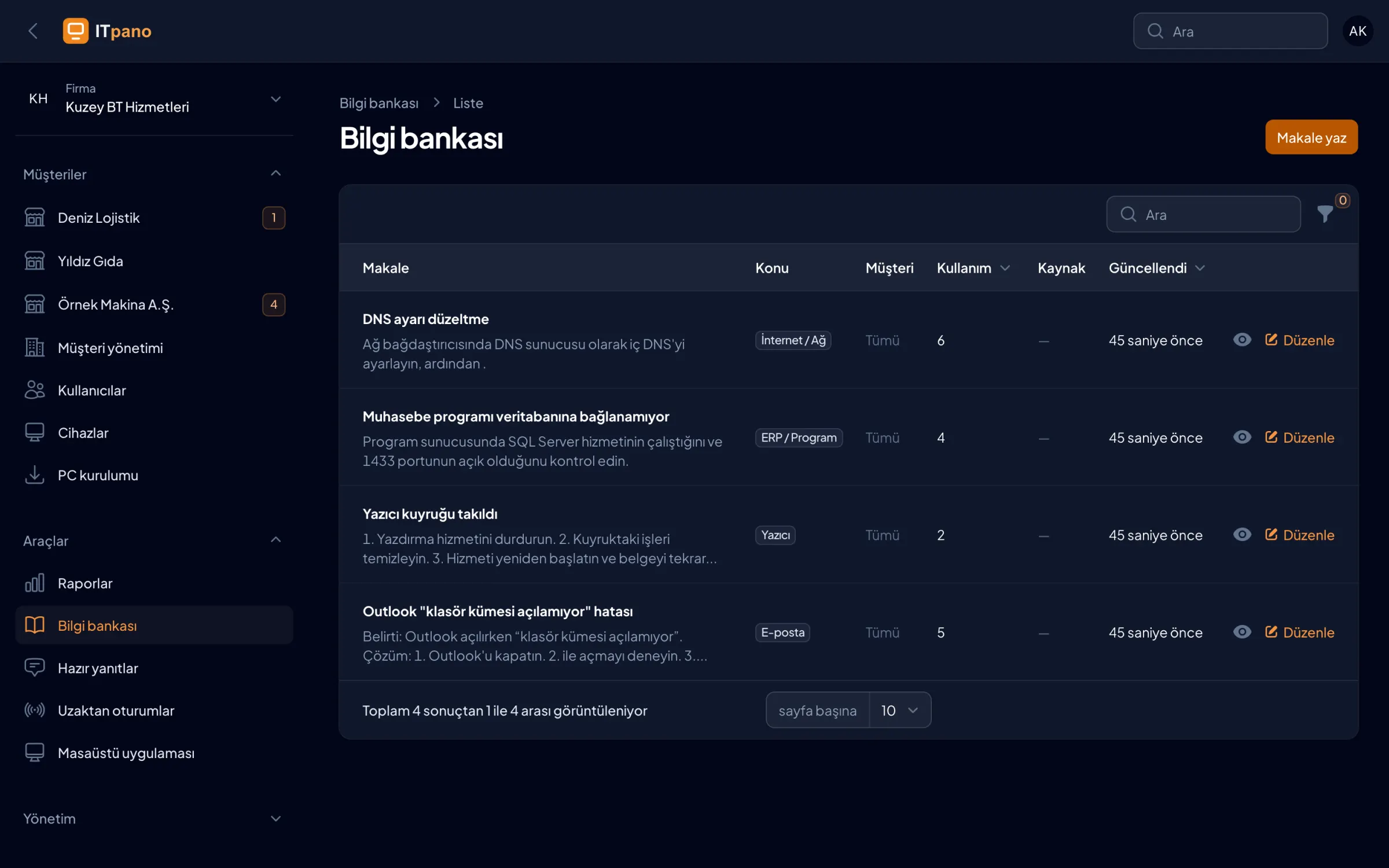The image size is (1389, 868).
Task: Click Düzenle for the Yazıcı kuyruğu article
Action: pos(1299,535)
